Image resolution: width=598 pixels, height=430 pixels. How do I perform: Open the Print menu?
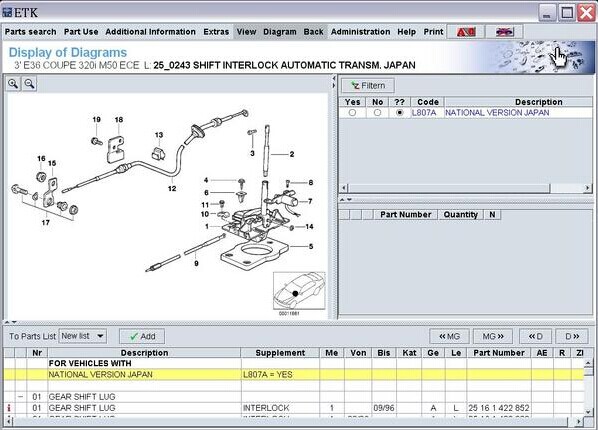[x=433, y=32]
